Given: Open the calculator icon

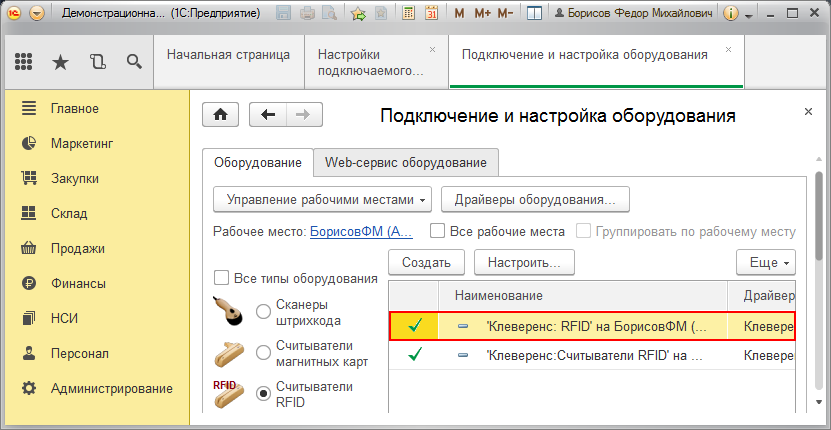Looking at the screenshot, I should tap(409, 14).
